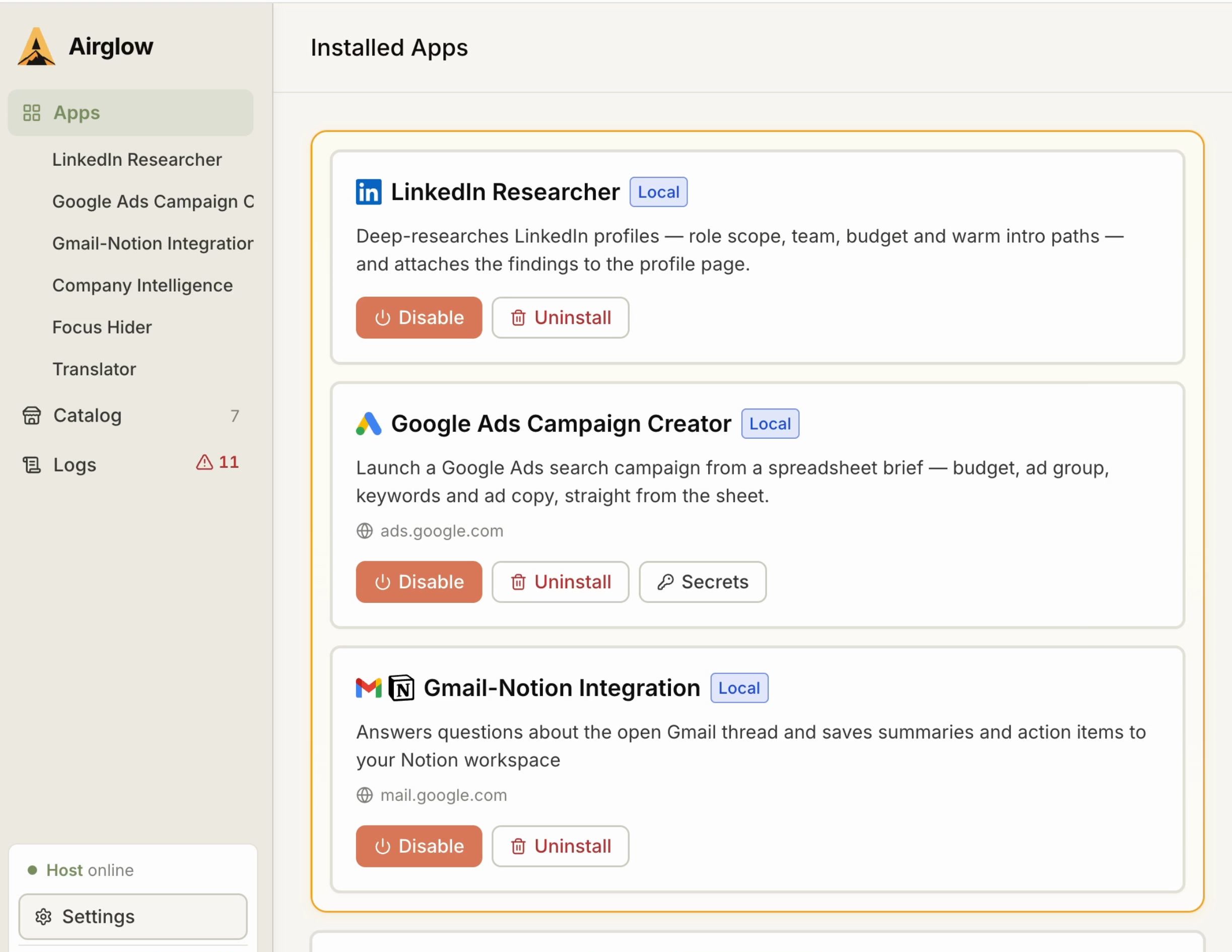The width and height of the screenshot is (1232, 952).
Task: Open Translator in sidebar
Action: (94, 369)
